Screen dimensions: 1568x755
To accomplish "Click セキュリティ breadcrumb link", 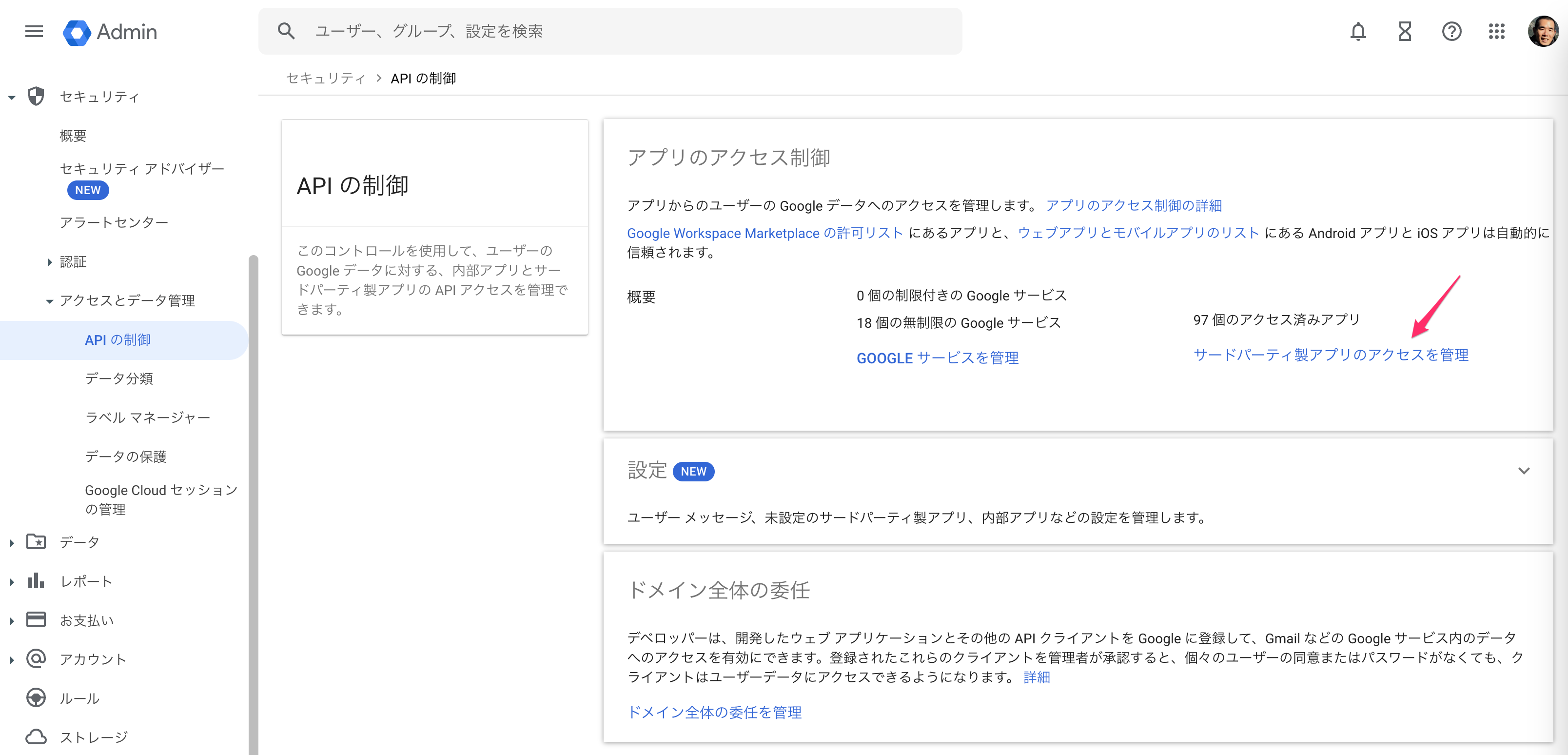I will [326, 78].
